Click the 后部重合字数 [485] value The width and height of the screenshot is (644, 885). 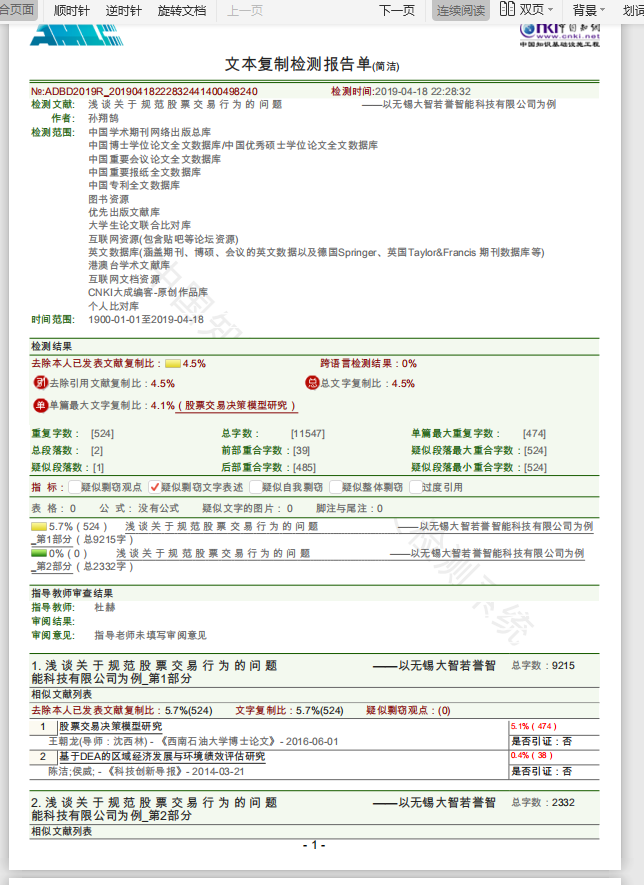(304, 467)
